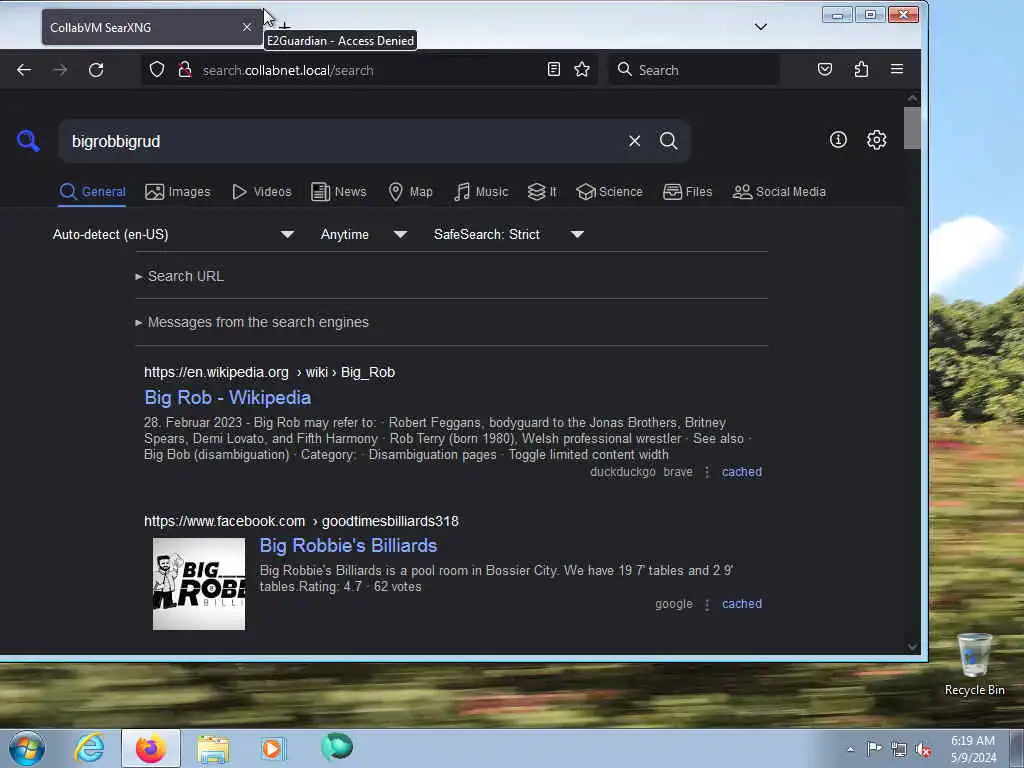
Task: Switch to the Map category tab
Action: pyautogui.click(x=411, y=192)
